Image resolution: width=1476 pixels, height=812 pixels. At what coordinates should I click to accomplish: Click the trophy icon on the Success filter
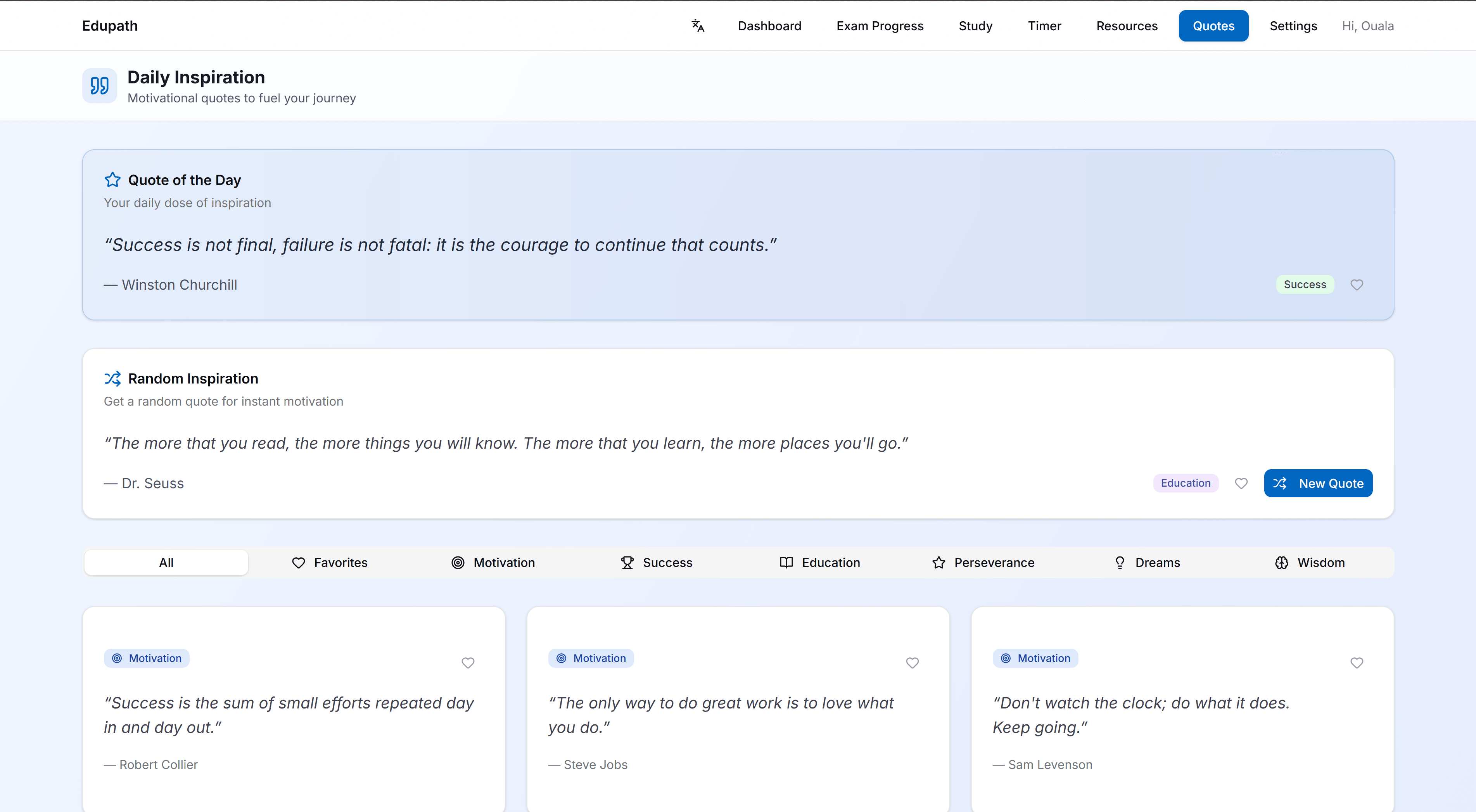pos(627,562)
